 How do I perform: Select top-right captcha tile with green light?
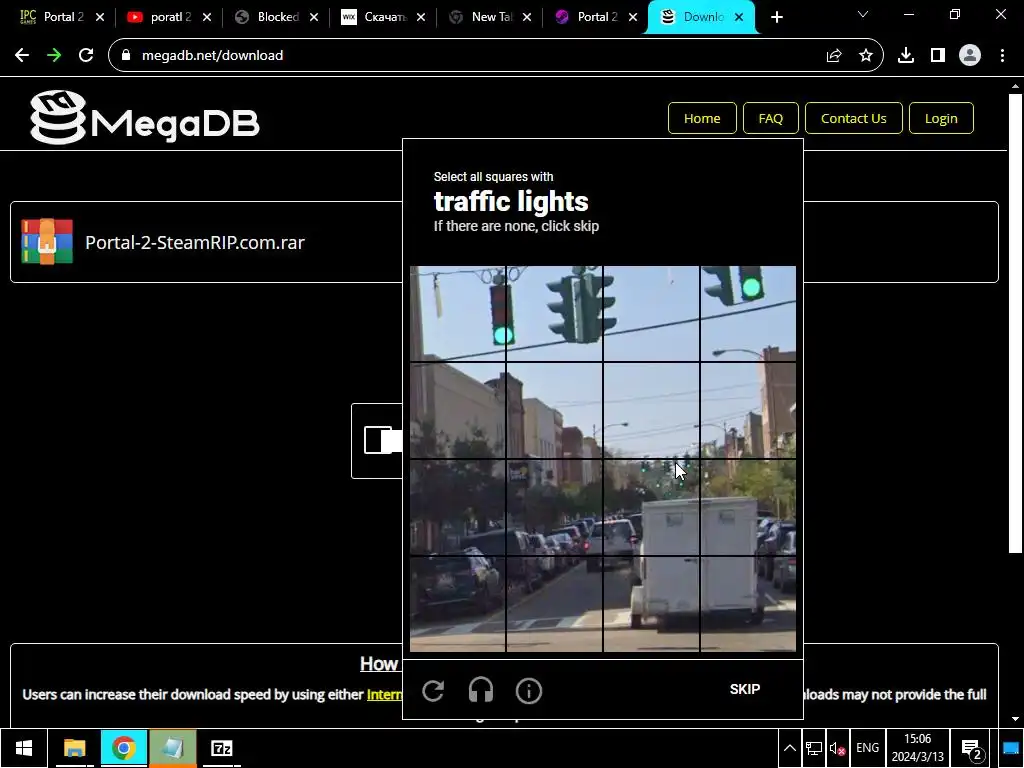[748, 313]
